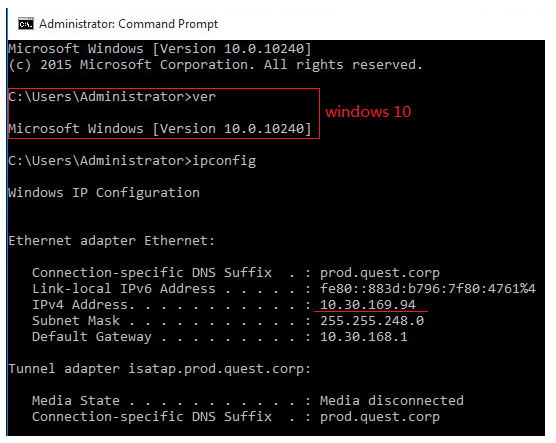Screen dimensions: 556x443
Task: Click the 'Media State' label
Action: pos(76,400)
